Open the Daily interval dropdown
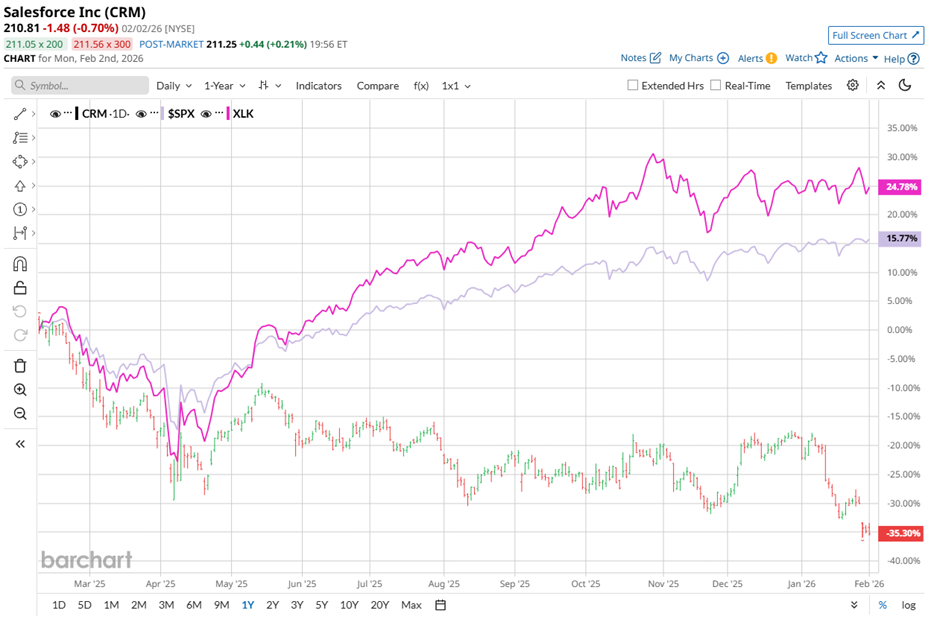Image resolution: width=937 pixels, height=622 pixels. click(x=169, y=85)
